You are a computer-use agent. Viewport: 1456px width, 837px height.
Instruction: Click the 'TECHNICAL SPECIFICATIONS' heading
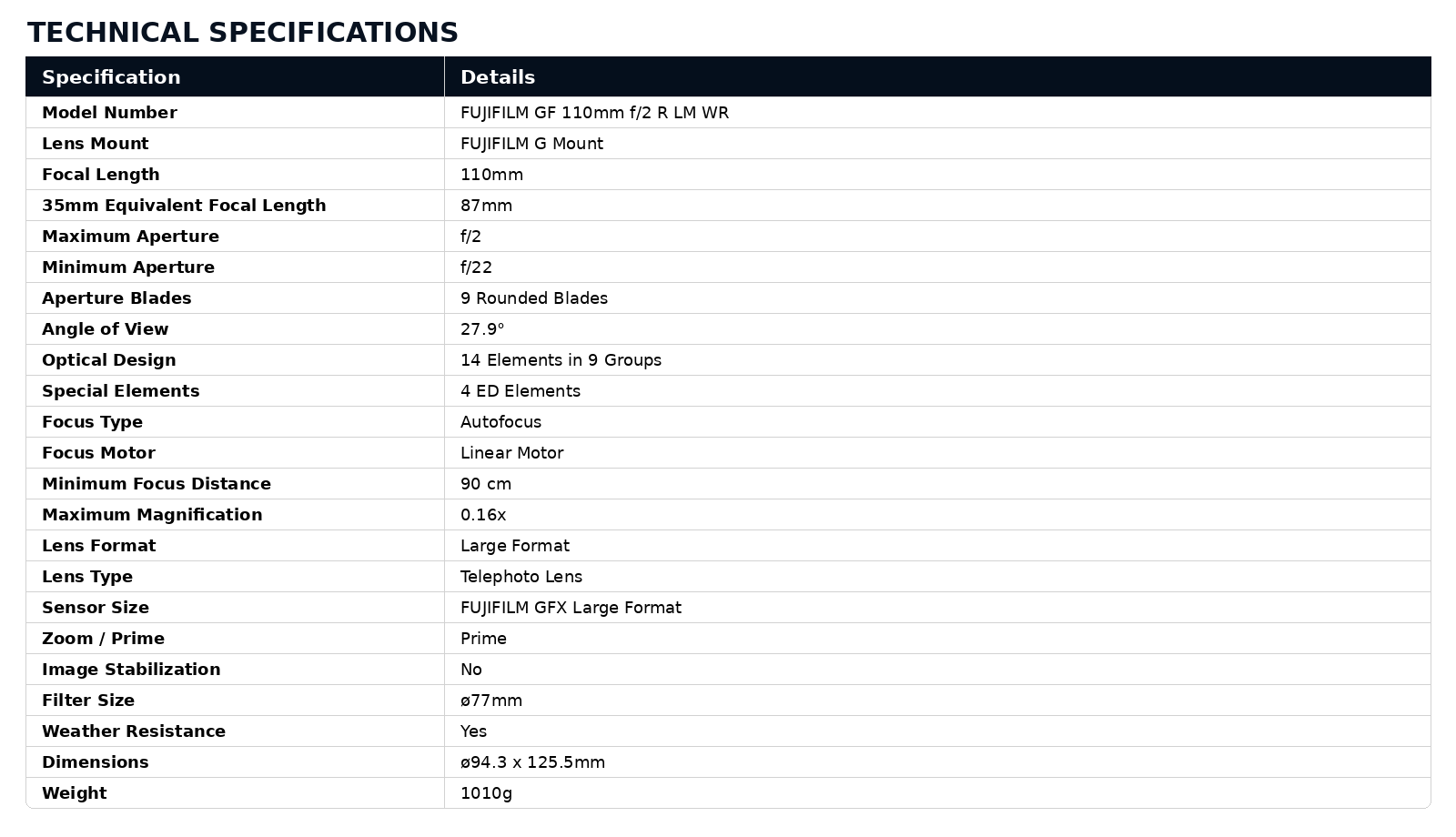point(243,33)
